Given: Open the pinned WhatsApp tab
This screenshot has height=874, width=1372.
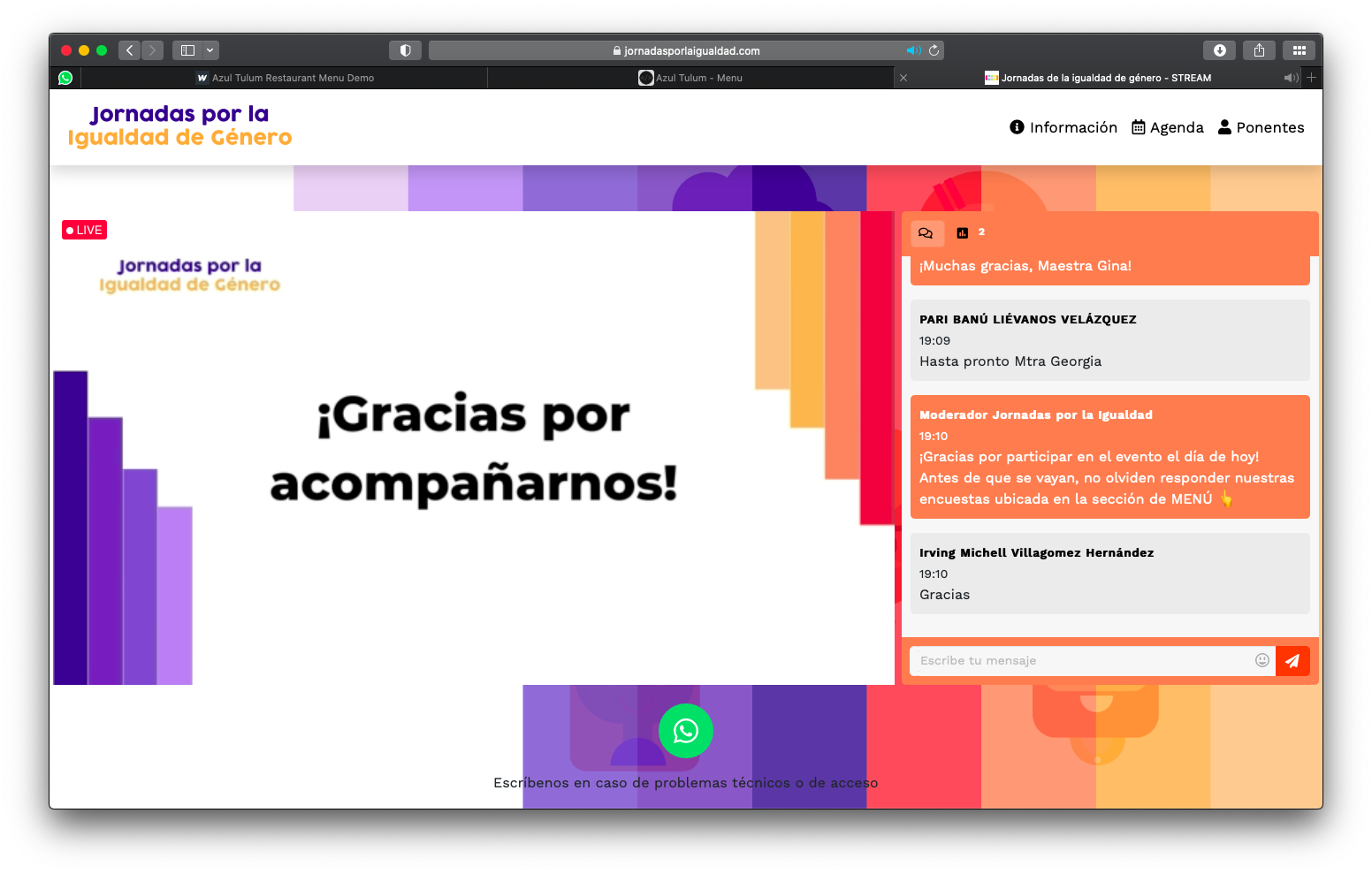Looking at the screenshot, I should pos(65,78).
